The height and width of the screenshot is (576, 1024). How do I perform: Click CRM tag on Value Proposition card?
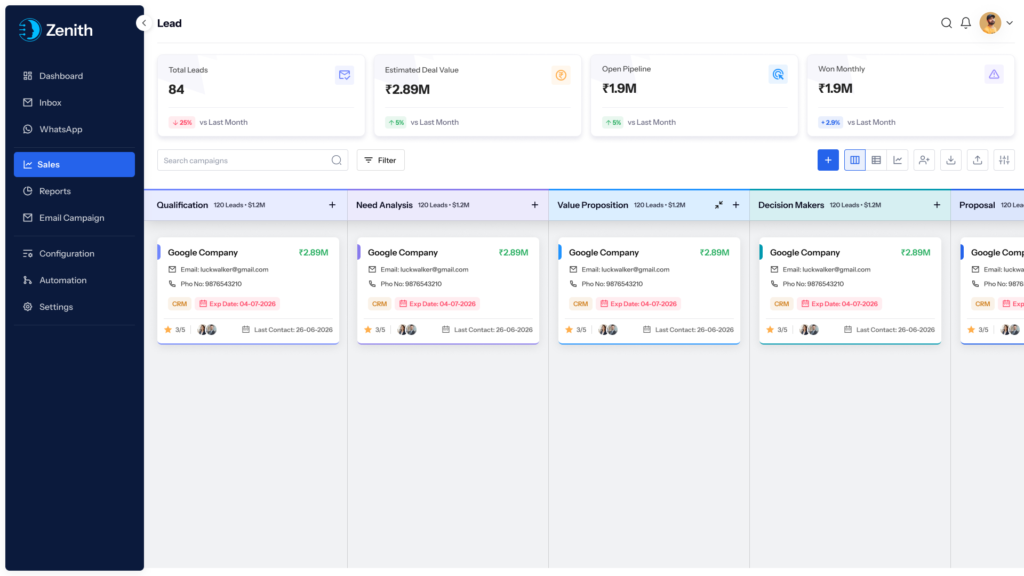click(x=580, y=304)
